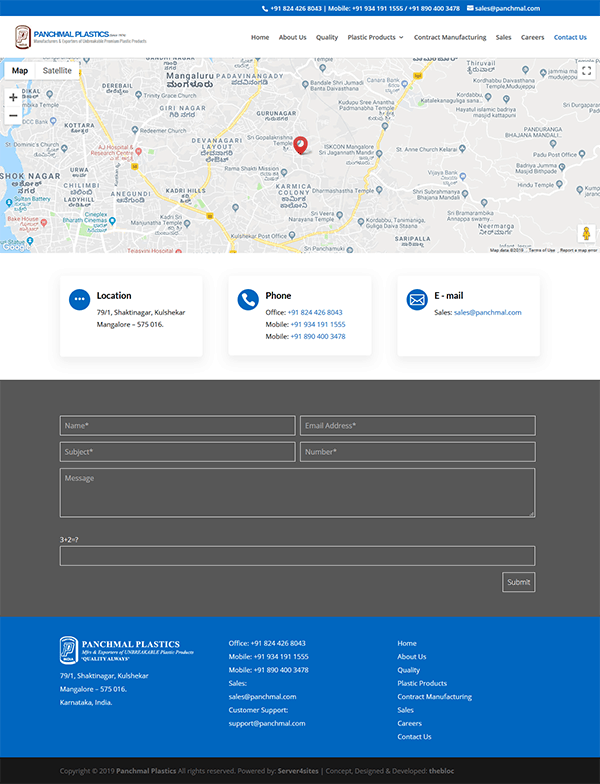Open the About Us menu item

292,38
